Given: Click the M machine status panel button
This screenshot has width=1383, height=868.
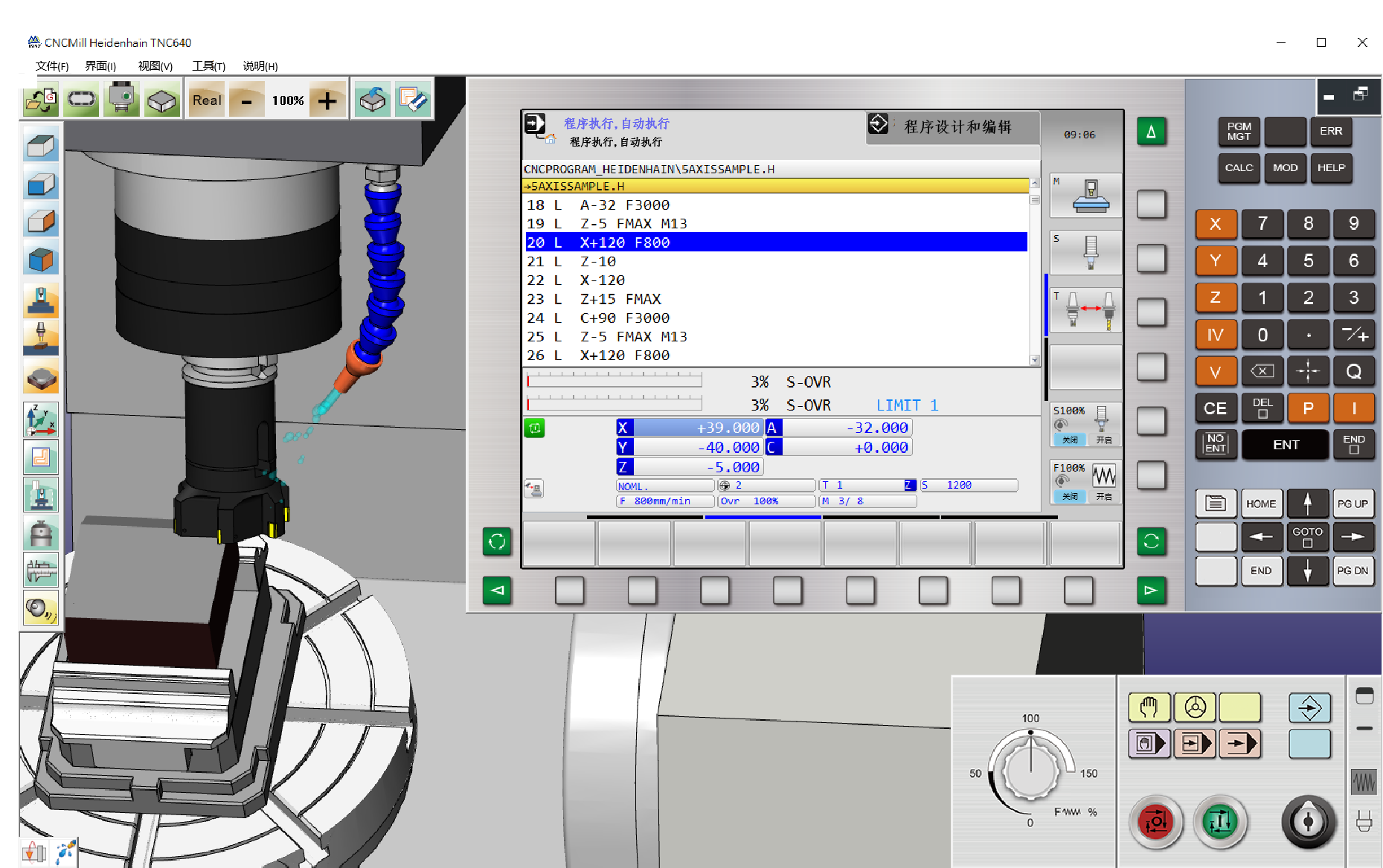Looking at the screenshot, I should [1085, 195].
